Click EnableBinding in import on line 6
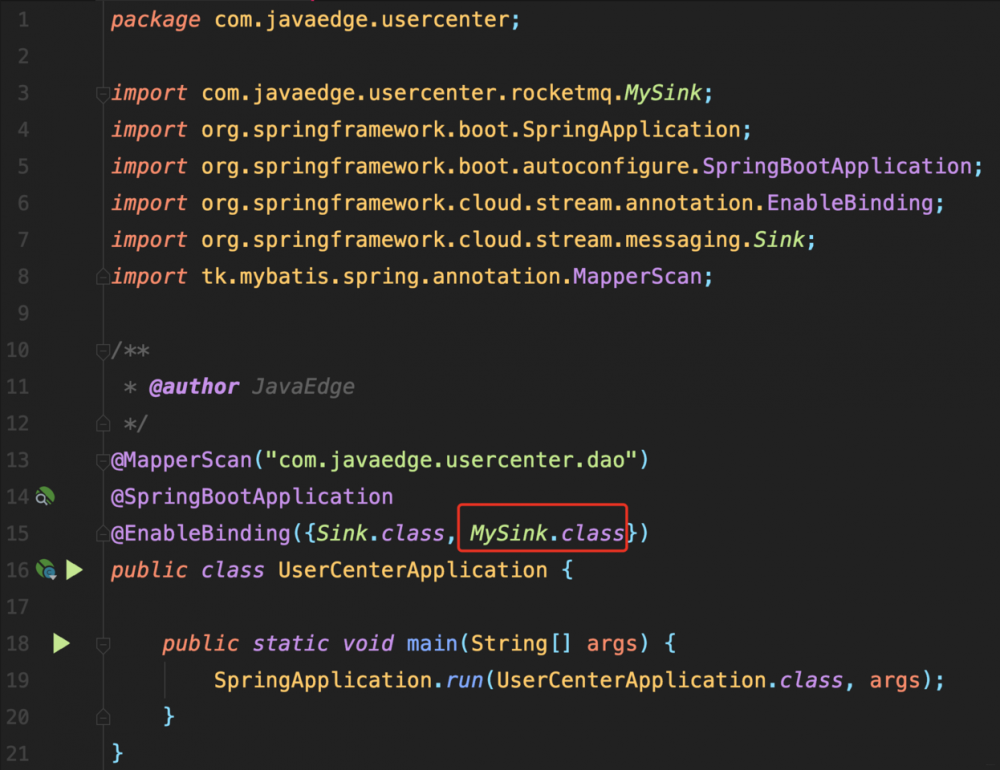 tap(849, 203)
